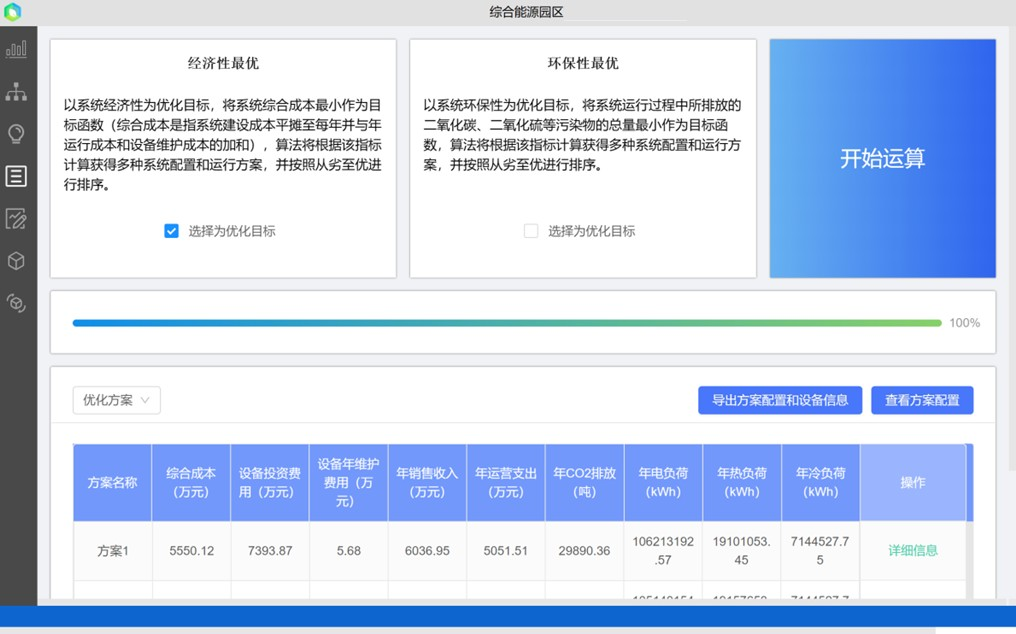Select the 方案1 name cell

coord(112,550)
